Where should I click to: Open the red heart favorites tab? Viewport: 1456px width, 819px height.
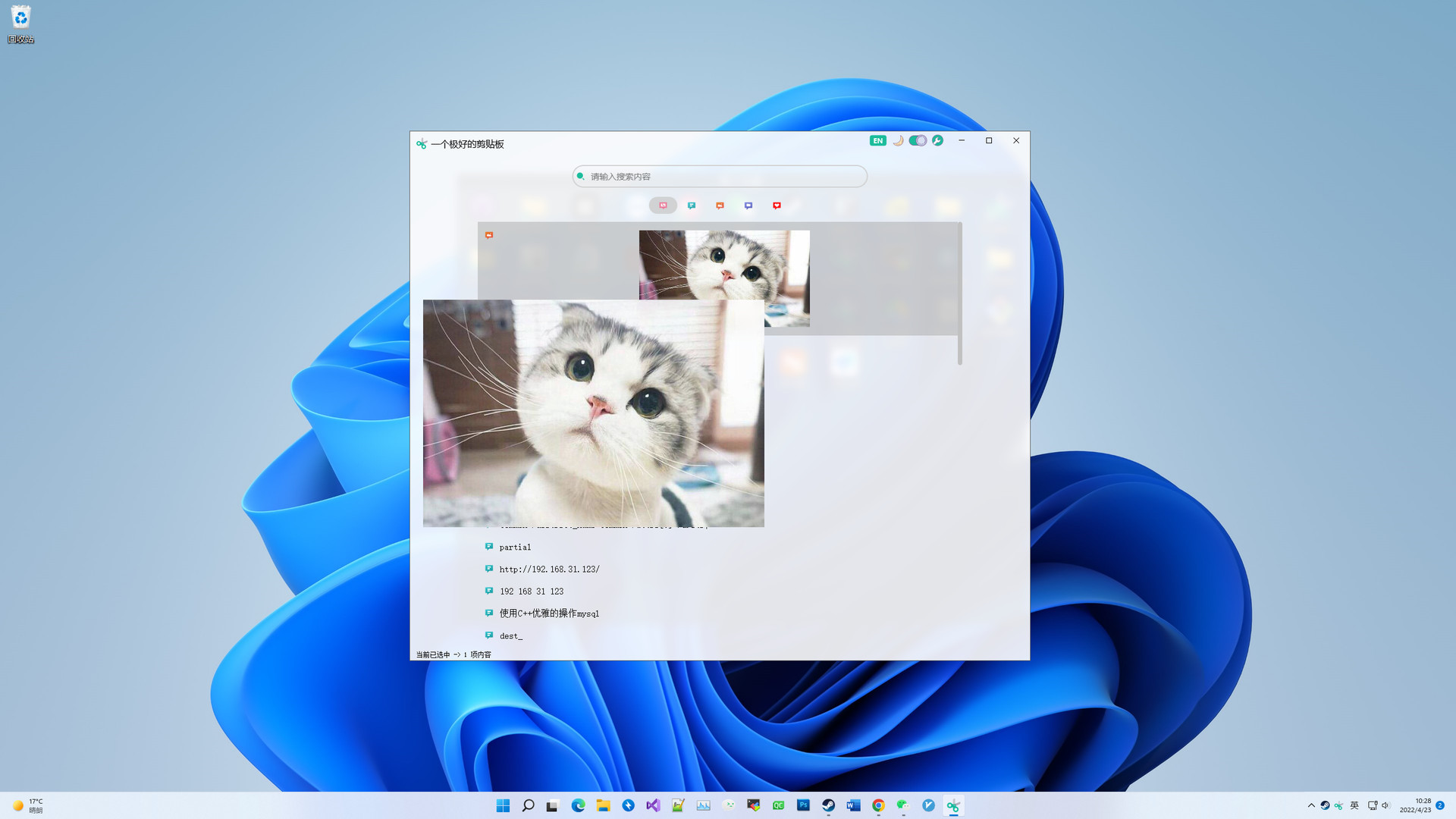coord(777,206)
